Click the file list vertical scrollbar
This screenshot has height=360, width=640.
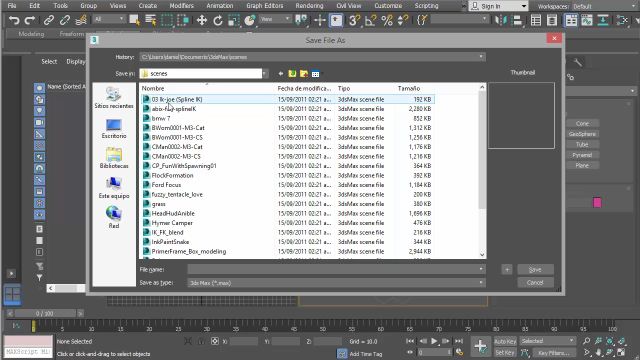[482, 171]
